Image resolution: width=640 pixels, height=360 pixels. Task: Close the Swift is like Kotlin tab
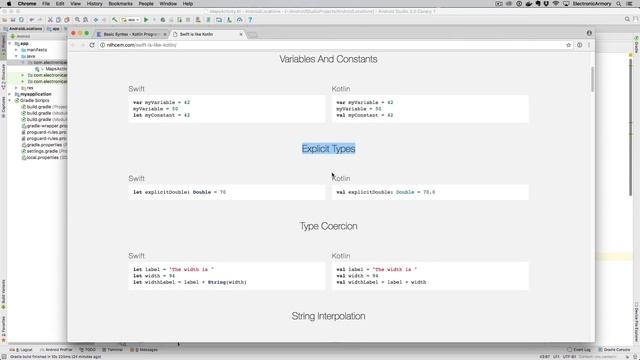tap(241, 34)
